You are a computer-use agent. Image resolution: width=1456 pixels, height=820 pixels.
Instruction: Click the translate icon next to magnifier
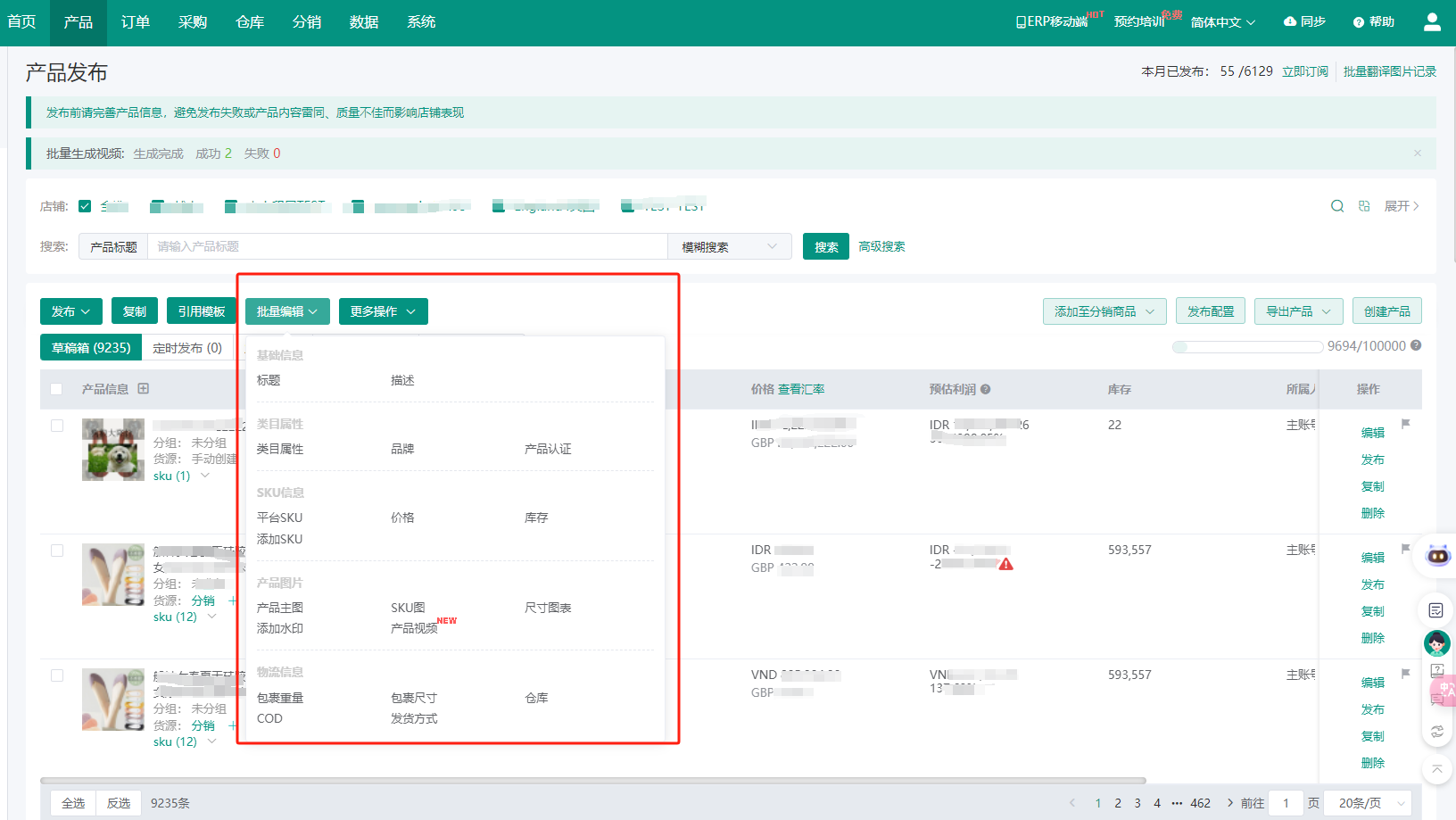[1364, 206]
